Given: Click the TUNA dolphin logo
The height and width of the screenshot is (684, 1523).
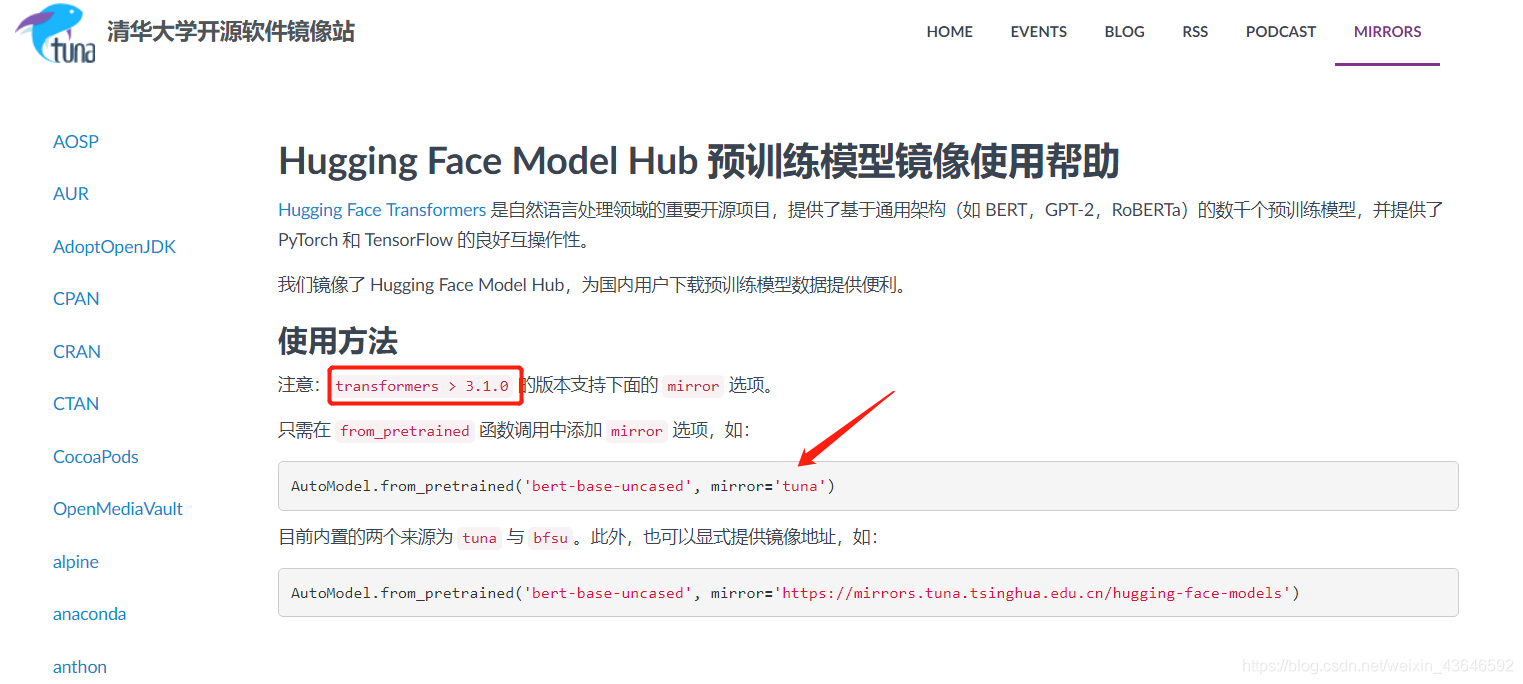Looking at the screenshot, I should pyautogui.click(x=55, y=35).
